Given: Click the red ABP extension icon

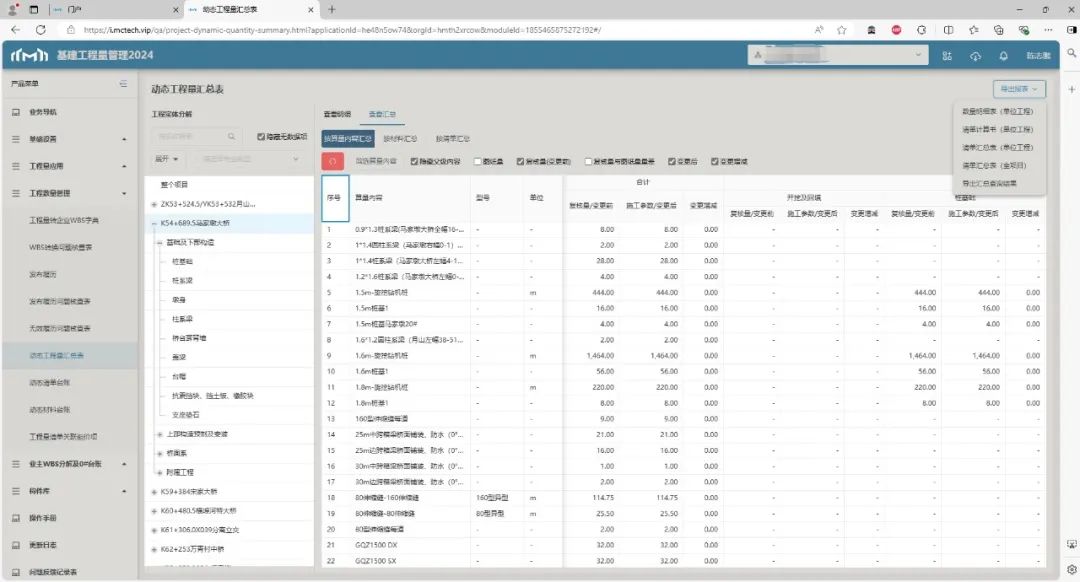Looking at the screenshot, I should [x=896, y=30].
